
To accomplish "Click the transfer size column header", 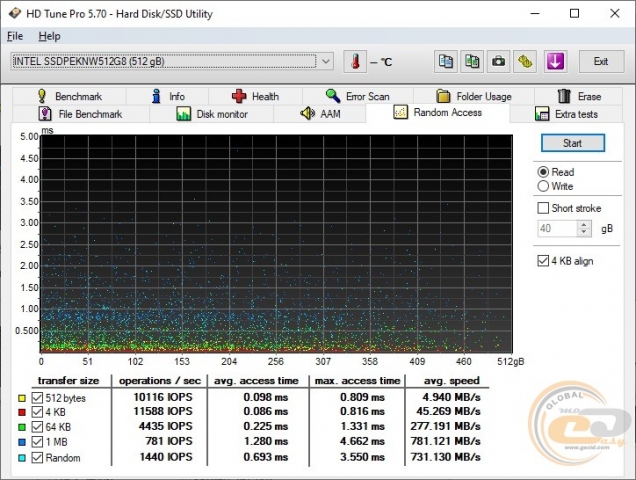I will [68, 381].
